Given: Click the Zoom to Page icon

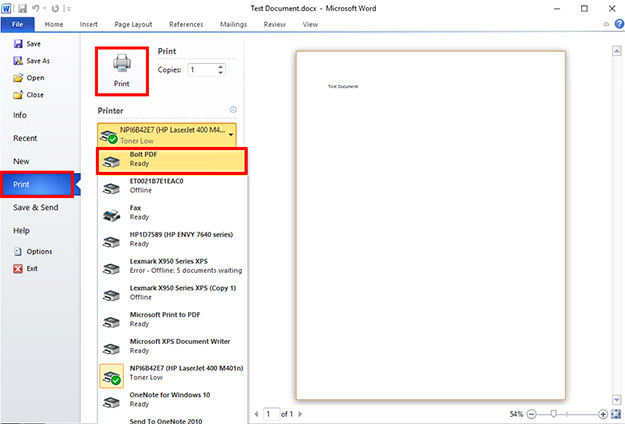Looking at the screenshot, I should pos(616,414).
